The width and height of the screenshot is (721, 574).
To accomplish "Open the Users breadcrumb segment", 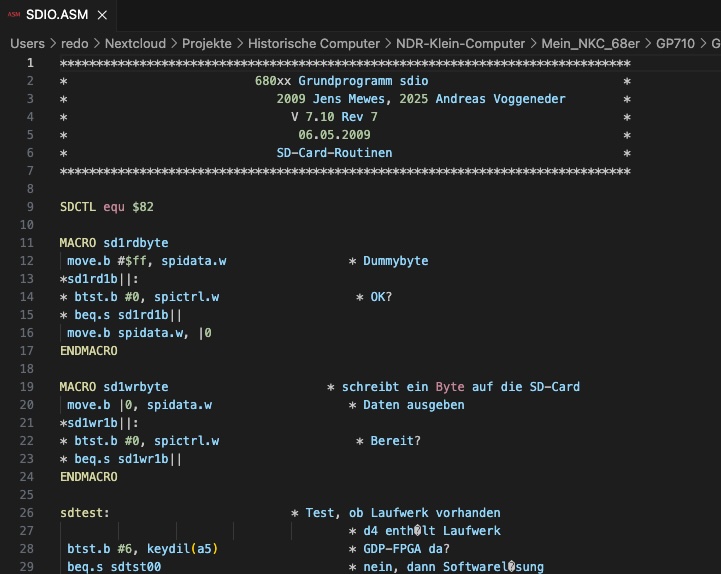I will (x=27, y=43).
